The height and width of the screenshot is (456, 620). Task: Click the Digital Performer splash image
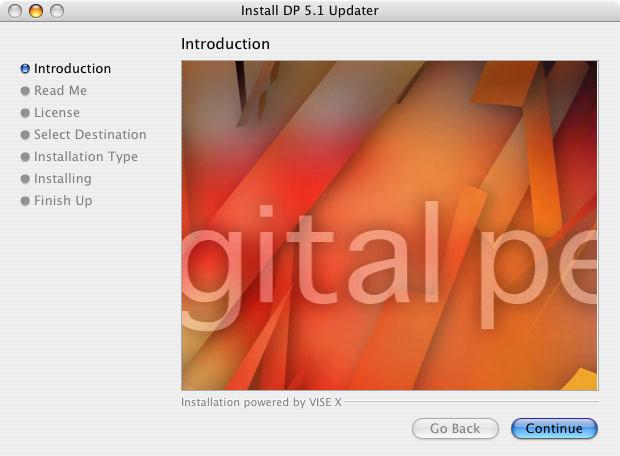[390, 225]
